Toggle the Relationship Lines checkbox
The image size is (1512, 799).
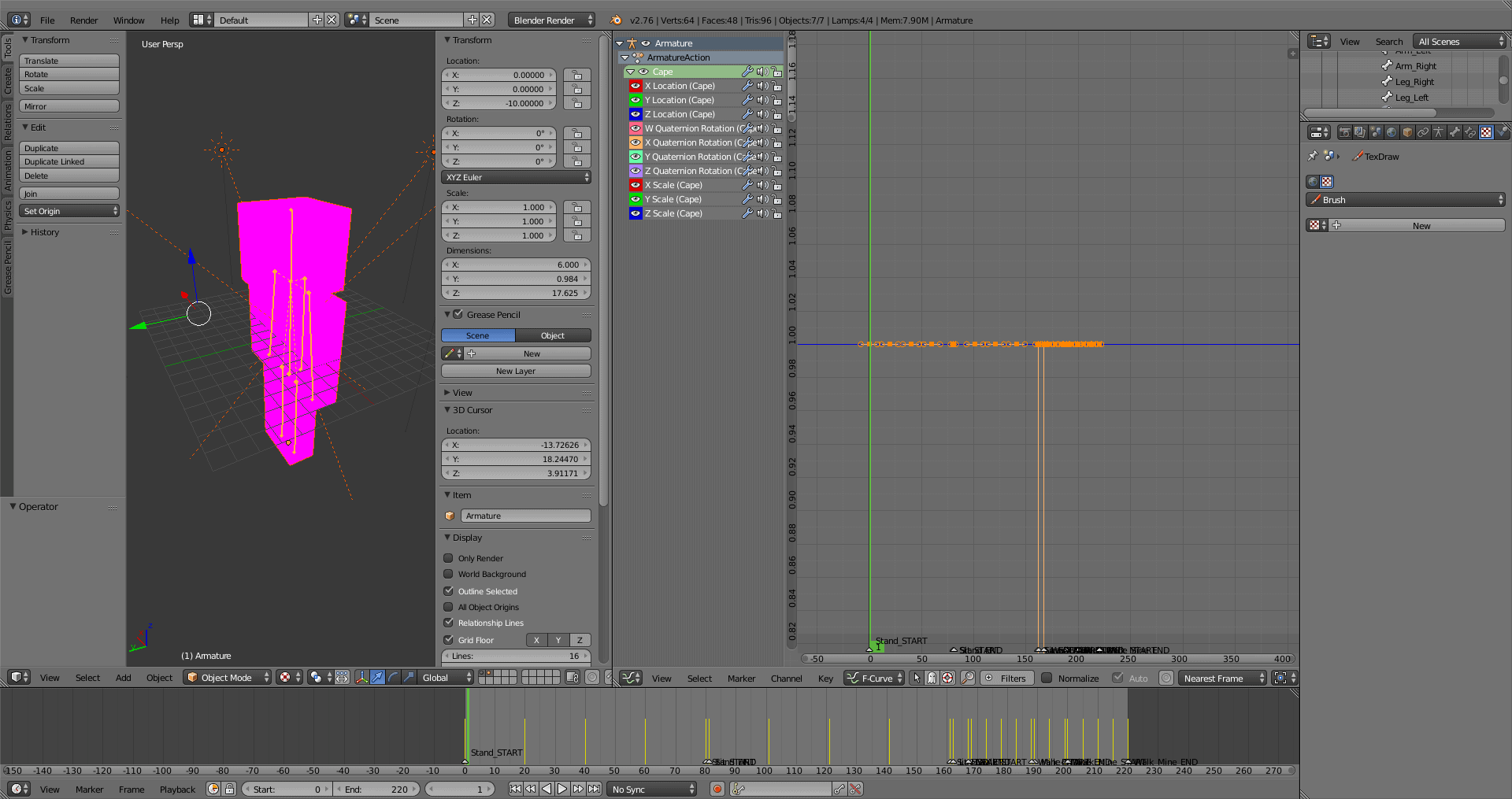(448, 623)
